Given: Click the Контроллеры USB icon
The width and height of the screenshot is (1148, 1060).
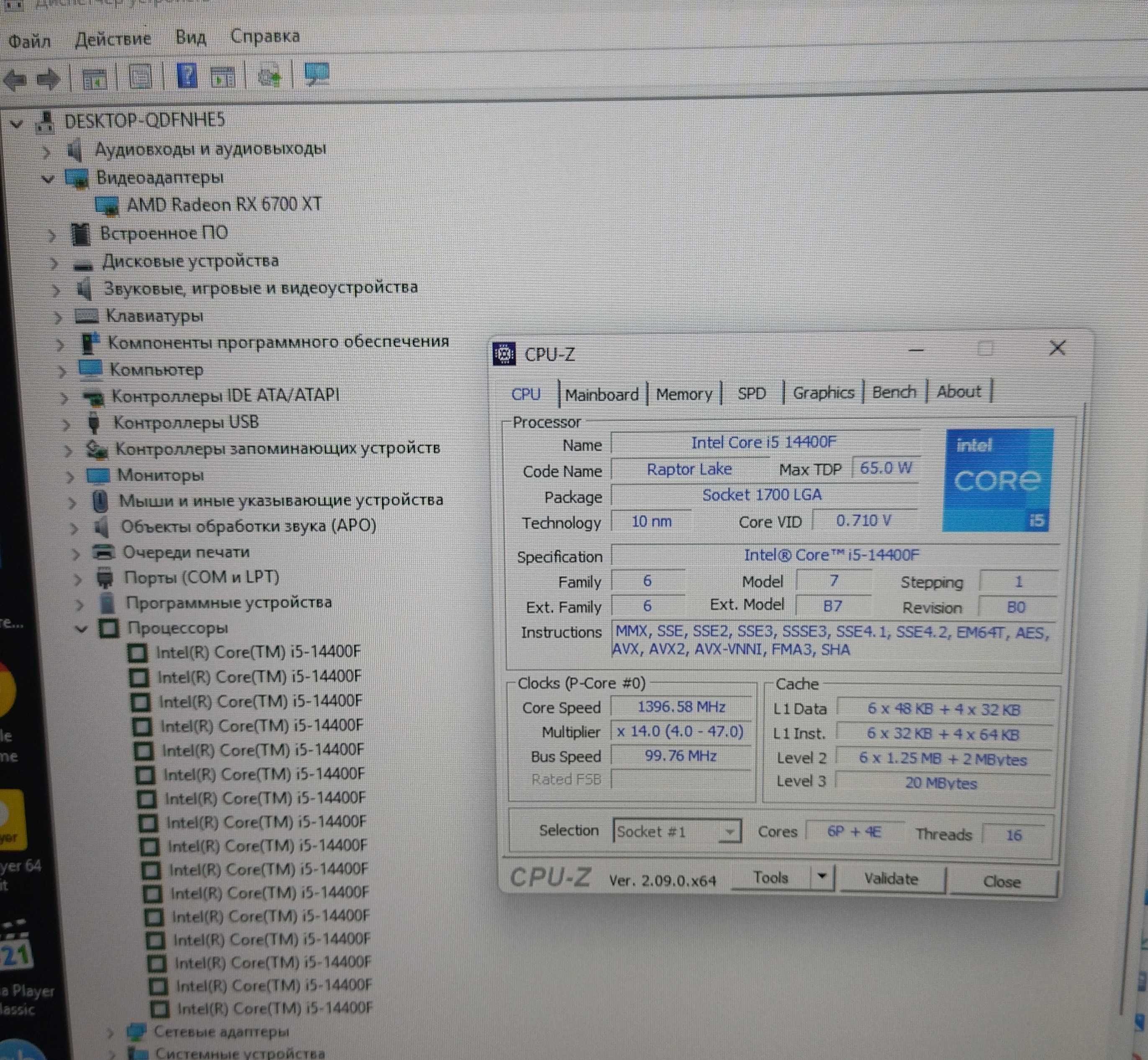Looking at the screenshot, I should click(x=93, y=423).
